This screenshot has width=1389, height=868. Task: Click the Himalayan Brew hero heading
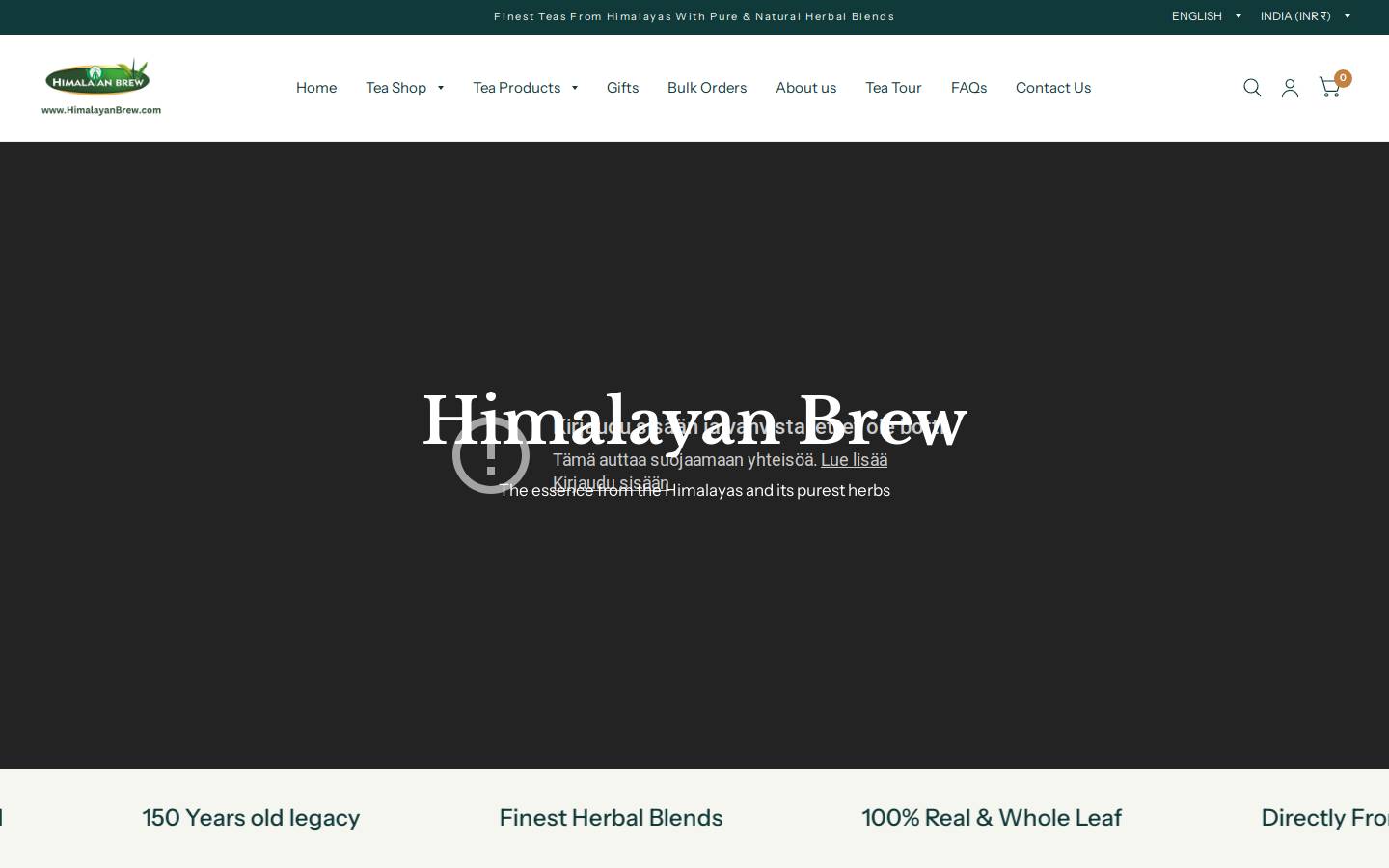pos(694,420)
